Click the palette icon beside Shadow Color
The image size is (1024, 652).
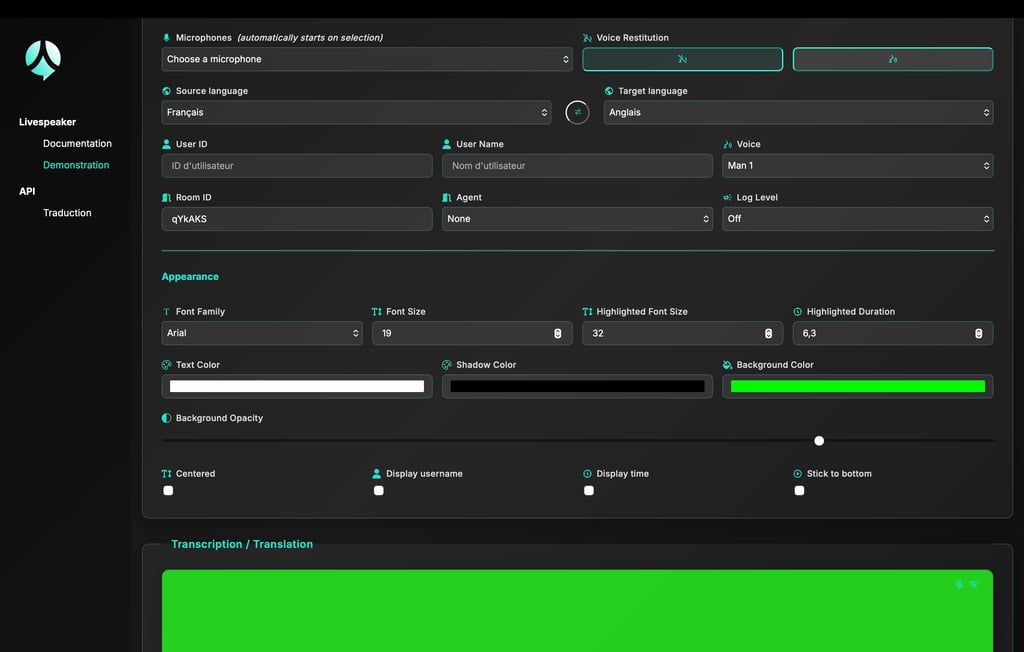(447, 365)
